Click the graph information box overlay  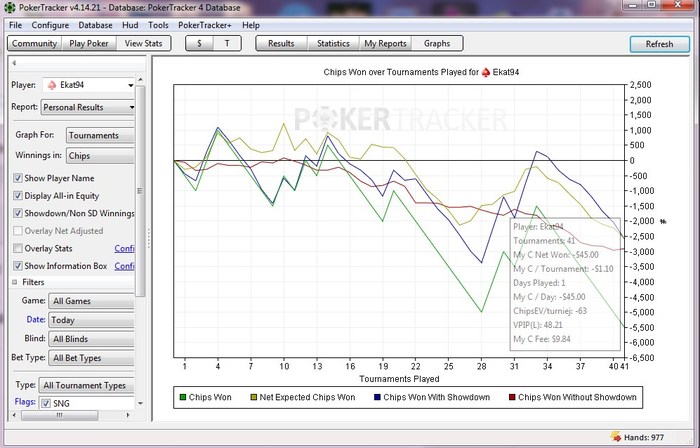565,284
